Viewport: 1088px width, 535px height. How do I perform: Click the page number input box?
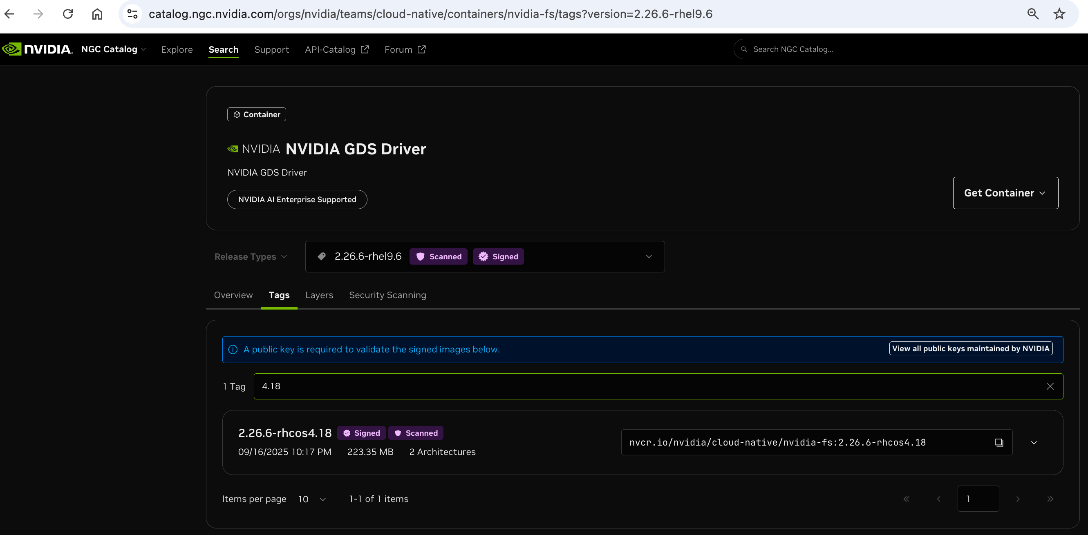pyautogui.click(x=978, y=498)
